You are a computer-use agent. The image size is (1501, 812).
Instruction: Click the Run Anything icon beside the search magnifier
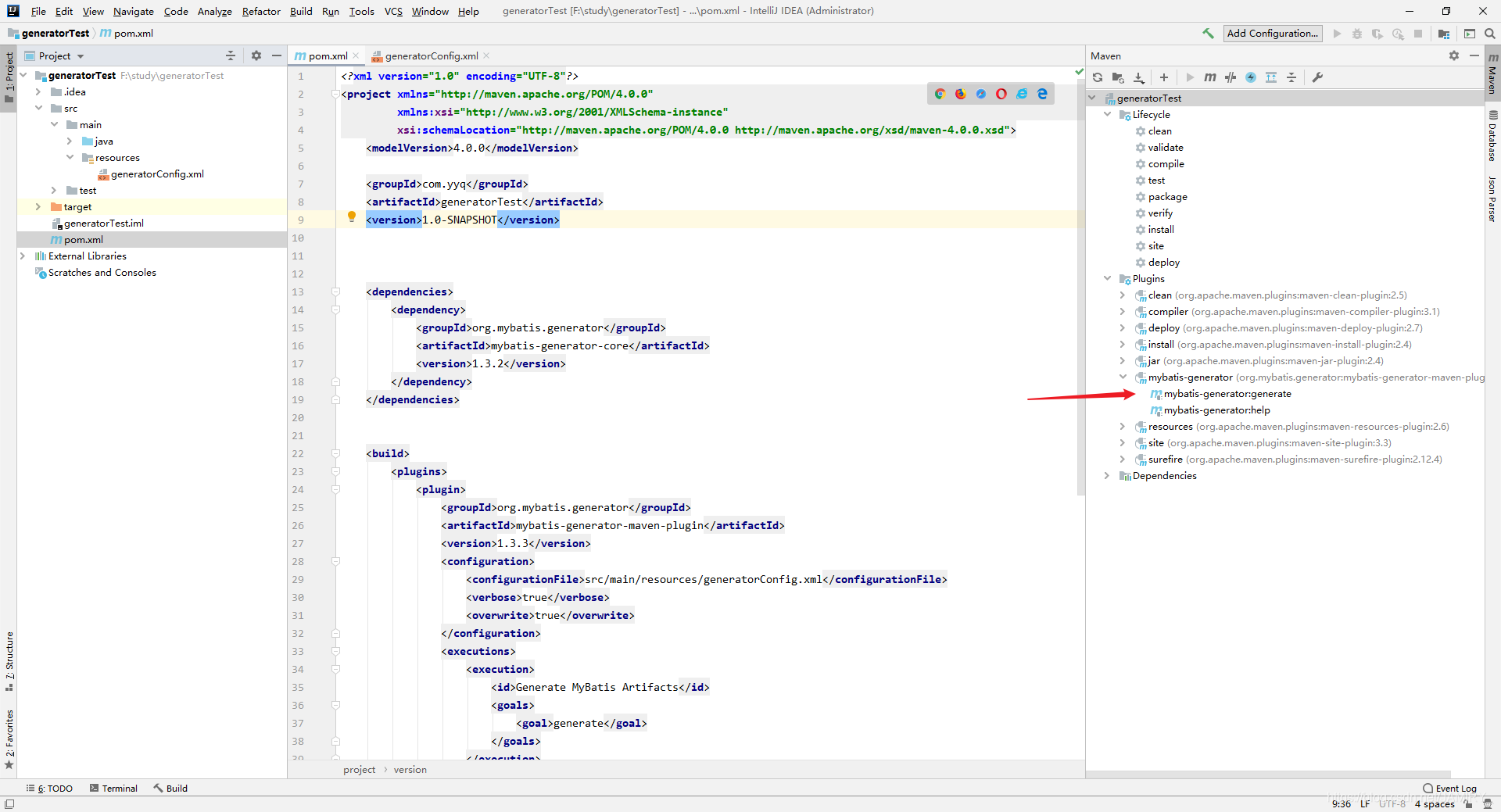tap(1470, 34)
